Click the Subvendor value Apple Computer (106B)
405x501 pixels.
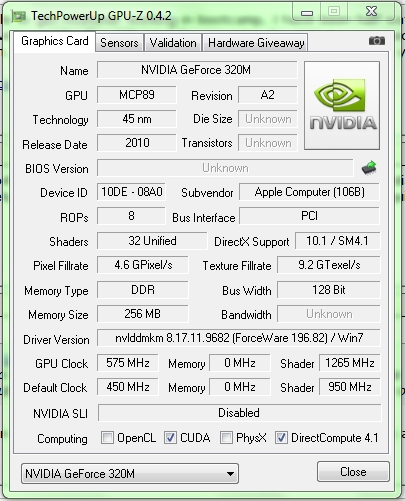pos(309,192)
